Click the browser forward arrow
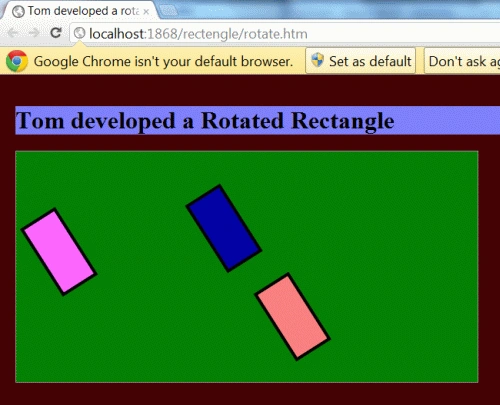This screenshot has height=405, width=500. pos(34,33)
